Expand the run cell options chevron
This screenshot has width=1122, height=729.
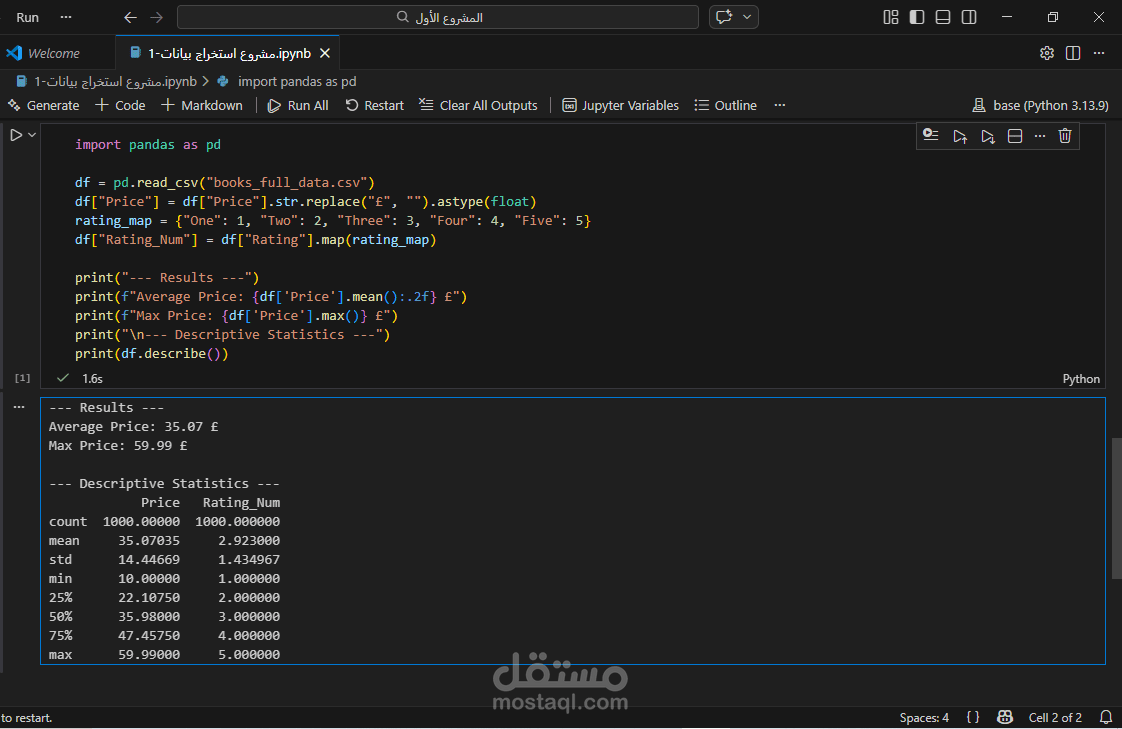point(32,134)
